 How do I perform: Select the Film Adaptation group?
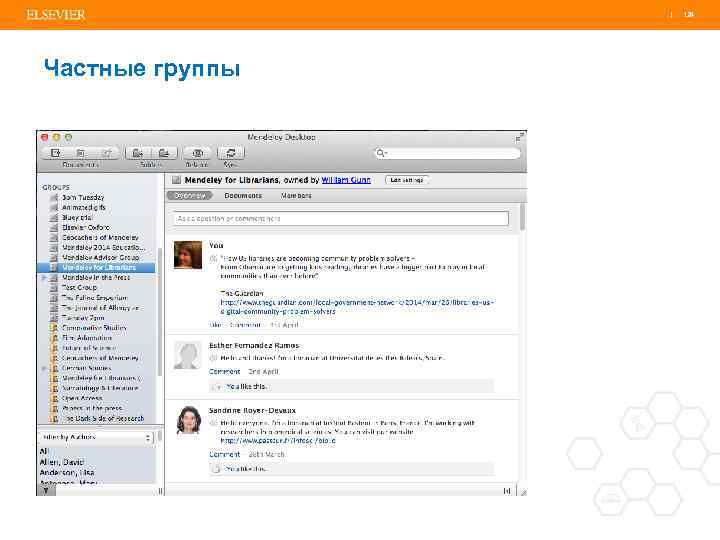point(87,338)
